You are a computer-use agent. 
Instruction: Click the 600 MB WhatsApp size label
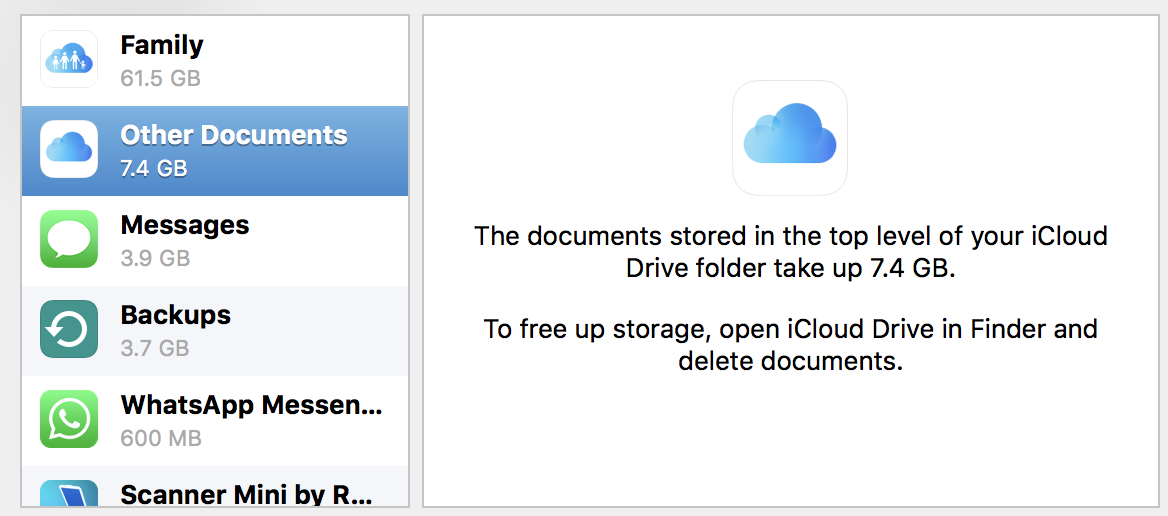click(x=160, y=438)
